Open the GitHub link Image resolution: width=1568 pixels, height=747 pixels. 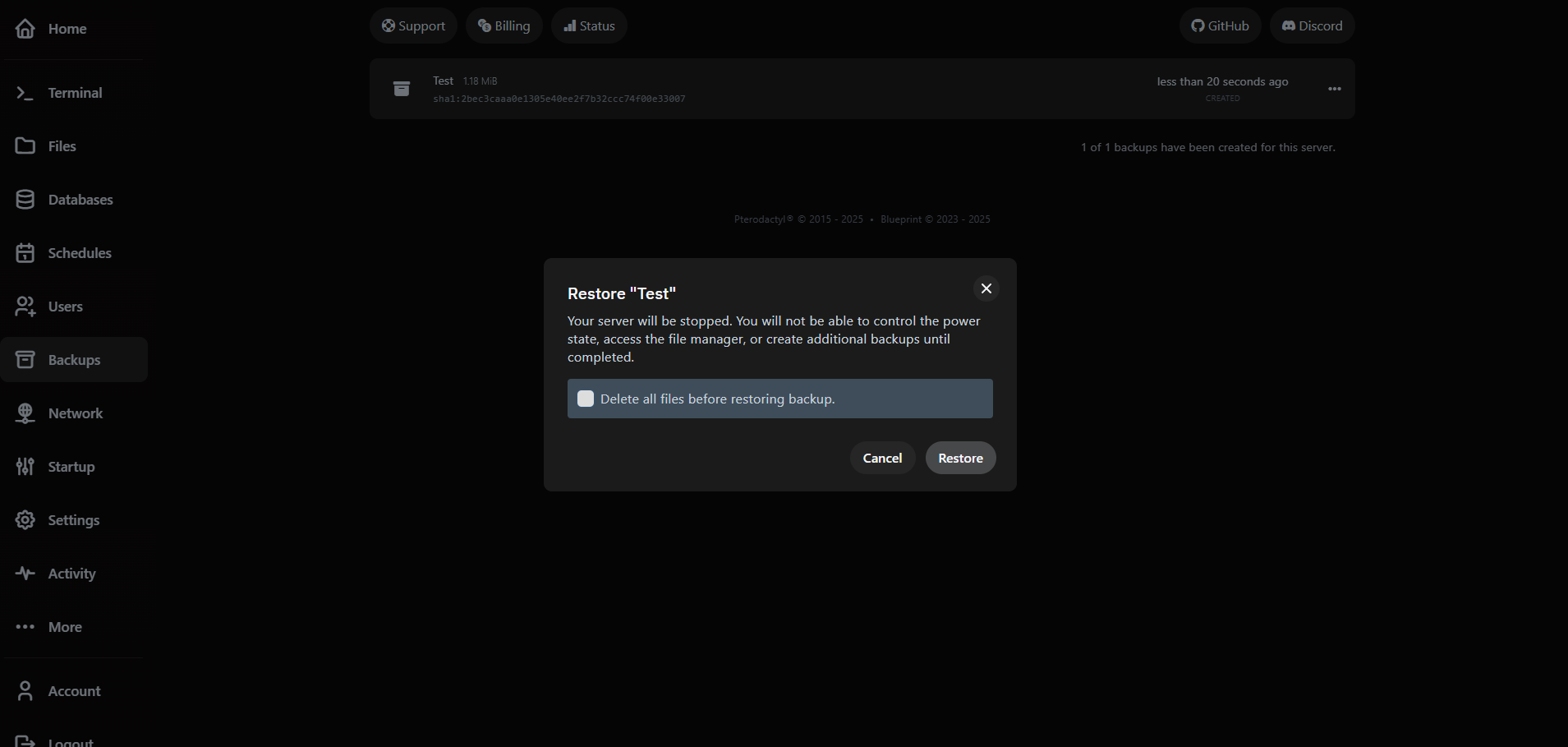coord(1220,25)
